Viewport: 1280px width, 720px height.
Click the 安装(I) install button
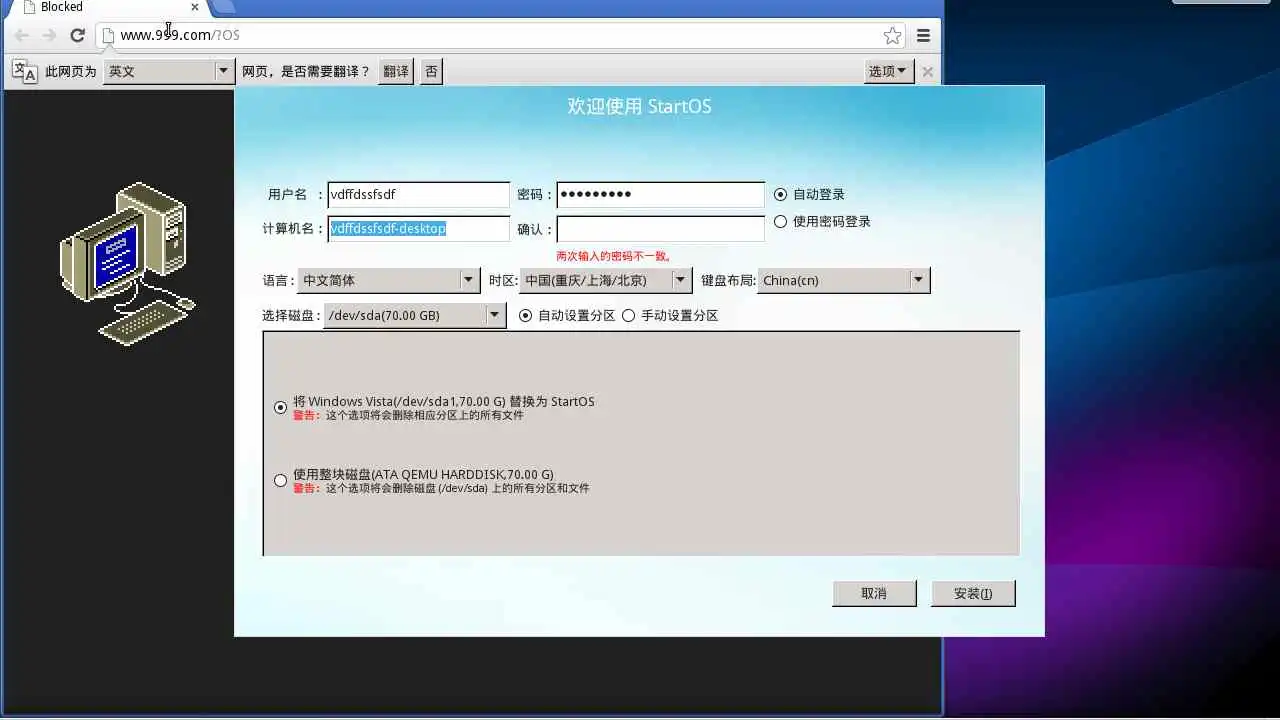coord(973,593)
